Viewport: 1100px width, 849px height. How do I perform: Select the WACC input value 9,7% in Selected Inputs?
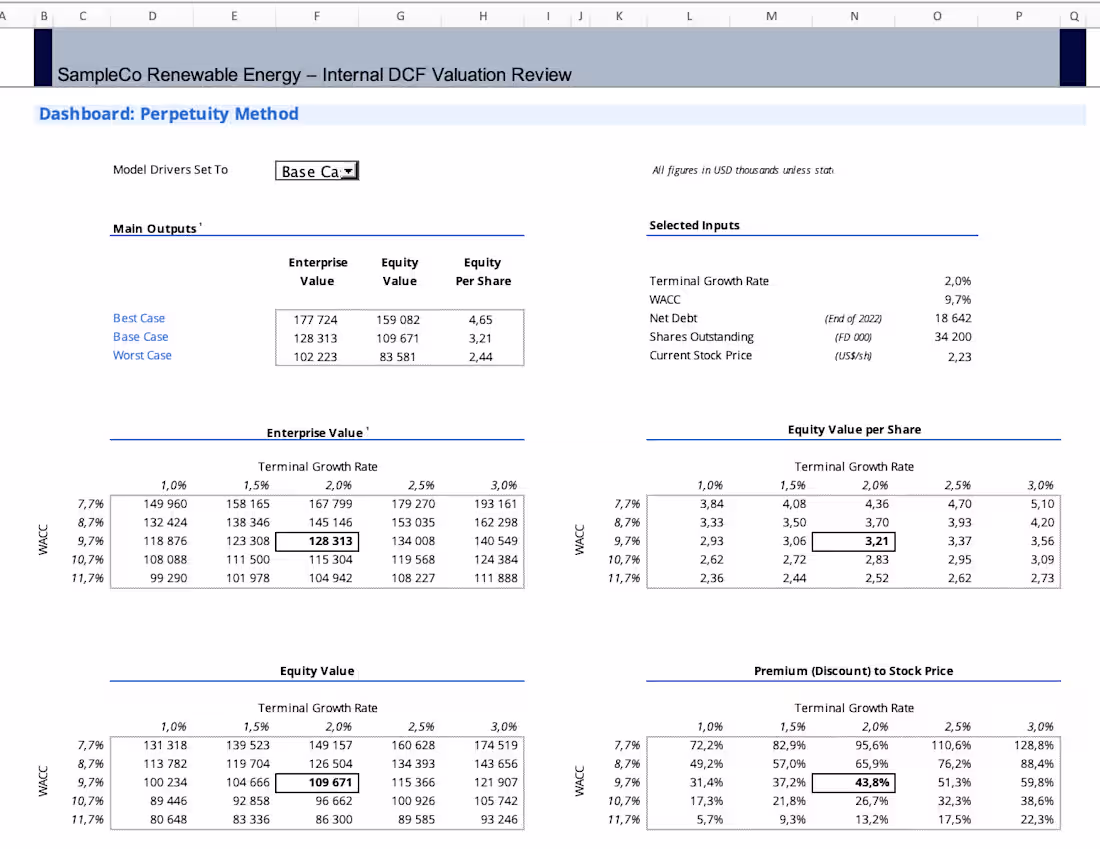(x=958, y=300)
